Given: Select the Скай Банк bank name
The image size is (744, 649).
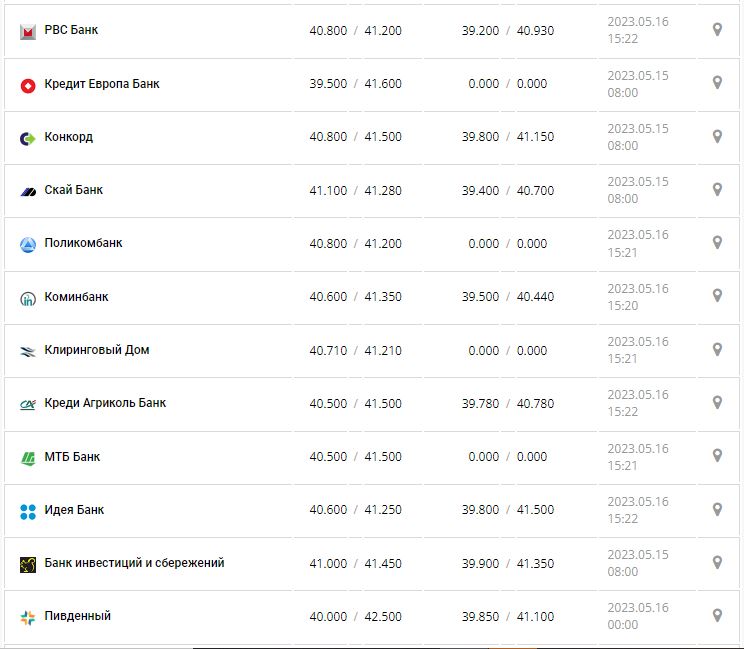Looking at the screenshot, I should pyautogui.click(x=73, y=190).
